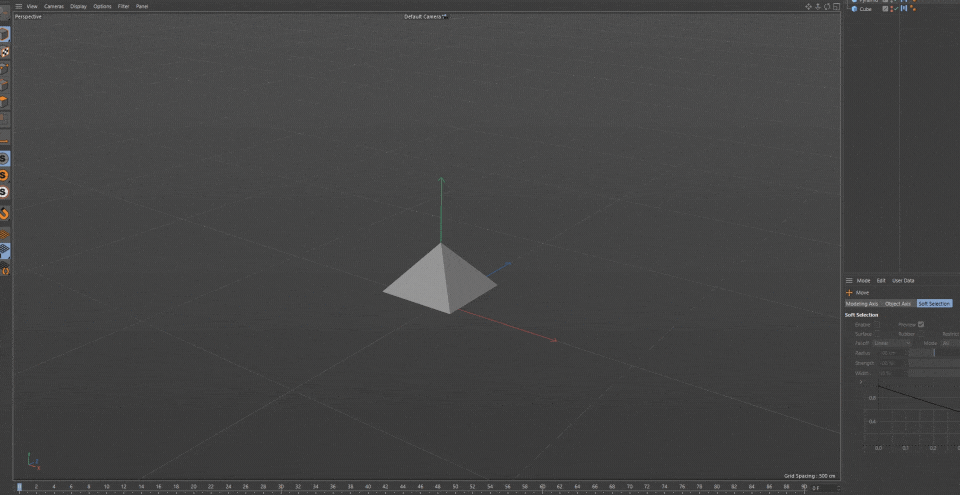Click the orange brackets icon at toolbar bottom
960x495 pixels.
pyautogui.click(x=6, y=270)
